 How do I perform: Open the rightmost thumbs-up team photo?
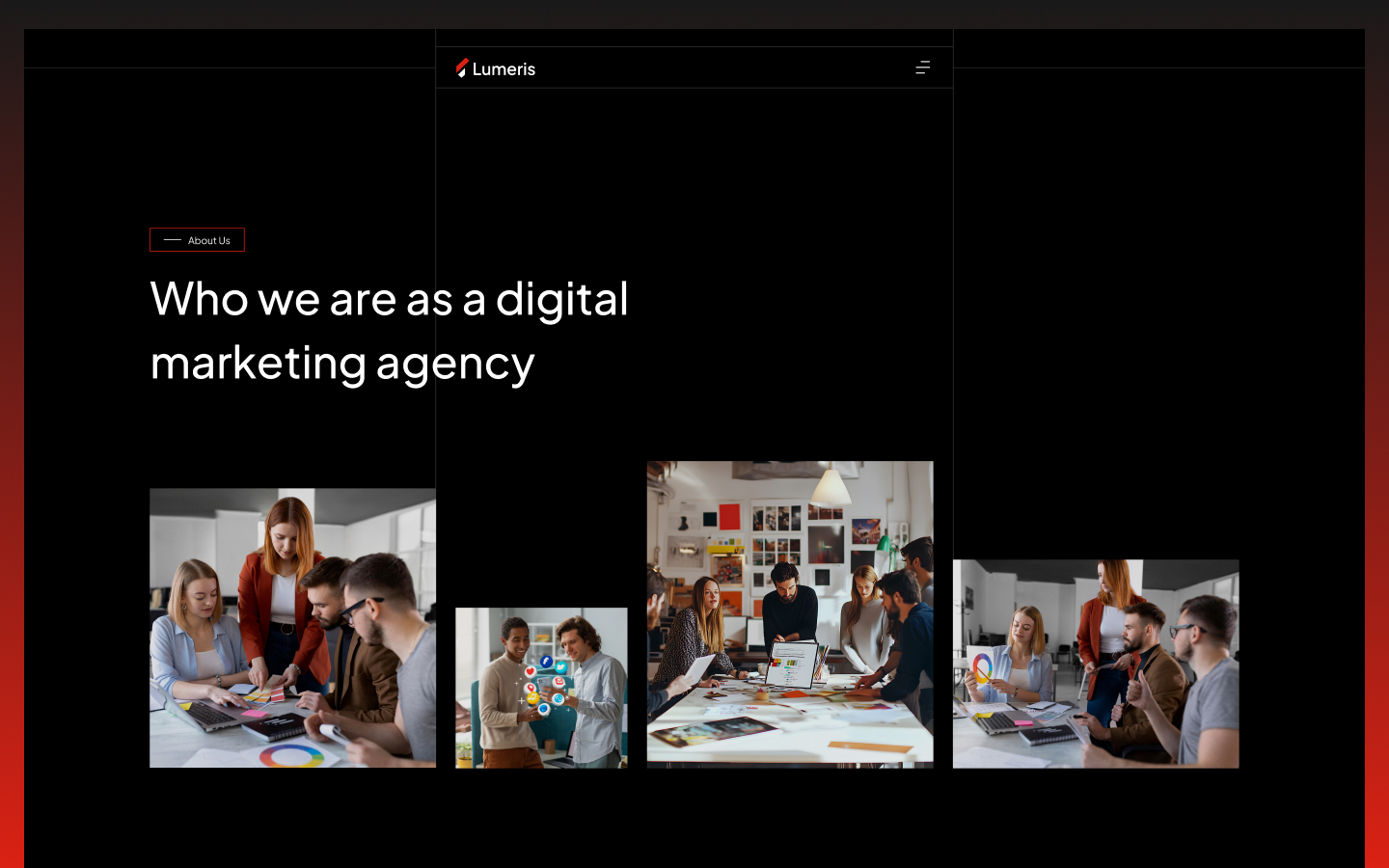[x=1096, y=664]
